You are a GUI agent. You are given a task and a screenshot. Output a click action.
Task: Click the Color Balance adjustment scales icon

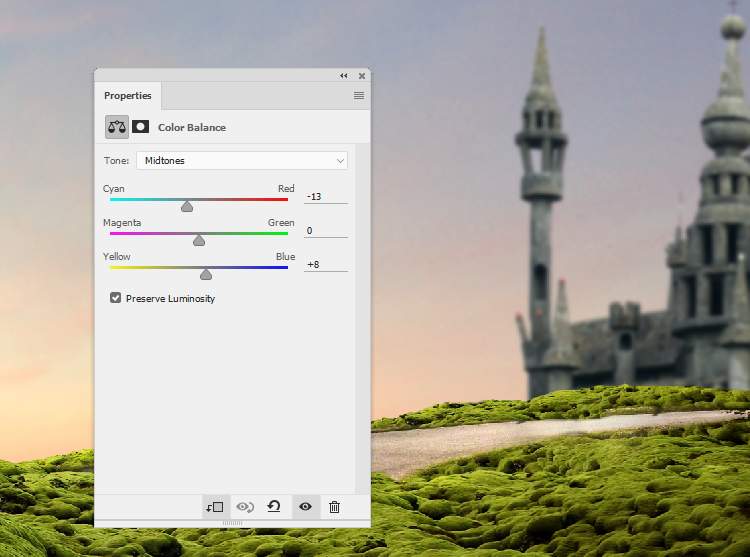pos(117,127)
